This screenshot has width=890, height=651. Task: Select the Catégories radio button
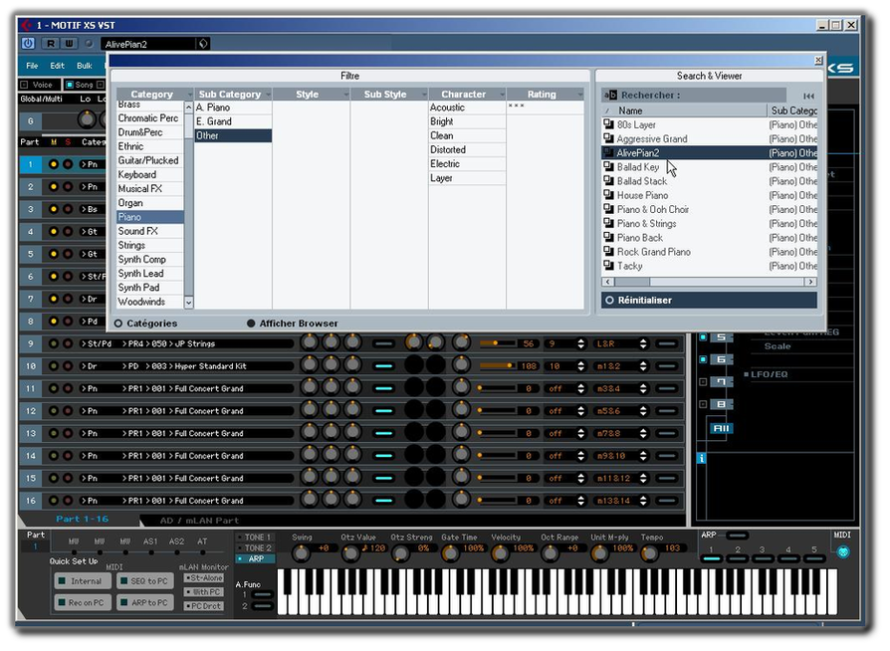click(119, 324)
